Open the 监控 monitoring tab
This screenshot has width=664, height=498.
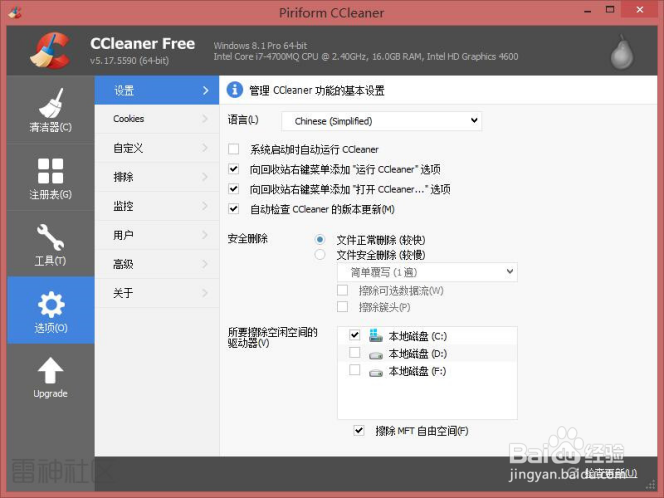pyautogui.click(x=157, y=206)
